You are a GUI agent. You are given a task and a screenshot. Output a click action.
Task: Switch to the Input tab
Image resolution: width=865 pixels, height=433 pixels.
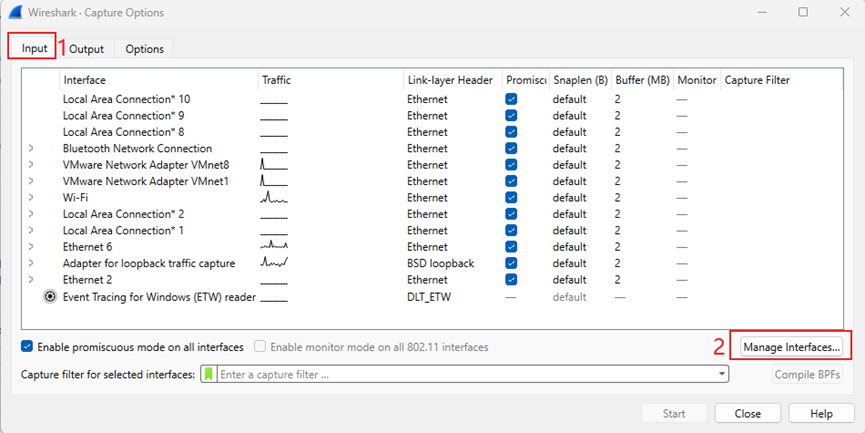click(35, 48)
